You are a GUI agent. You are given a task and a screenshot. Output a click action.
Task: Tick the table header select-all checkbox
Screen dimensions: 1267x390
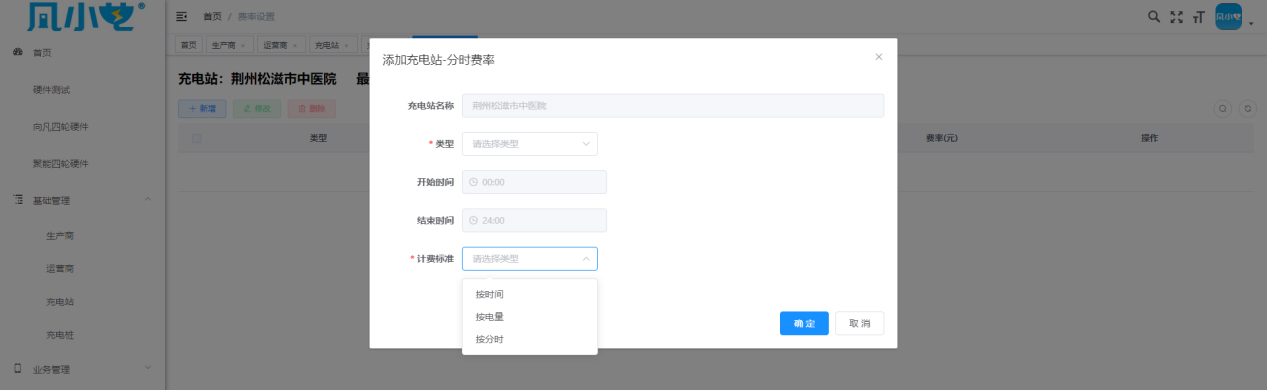(x=196, y=138)
